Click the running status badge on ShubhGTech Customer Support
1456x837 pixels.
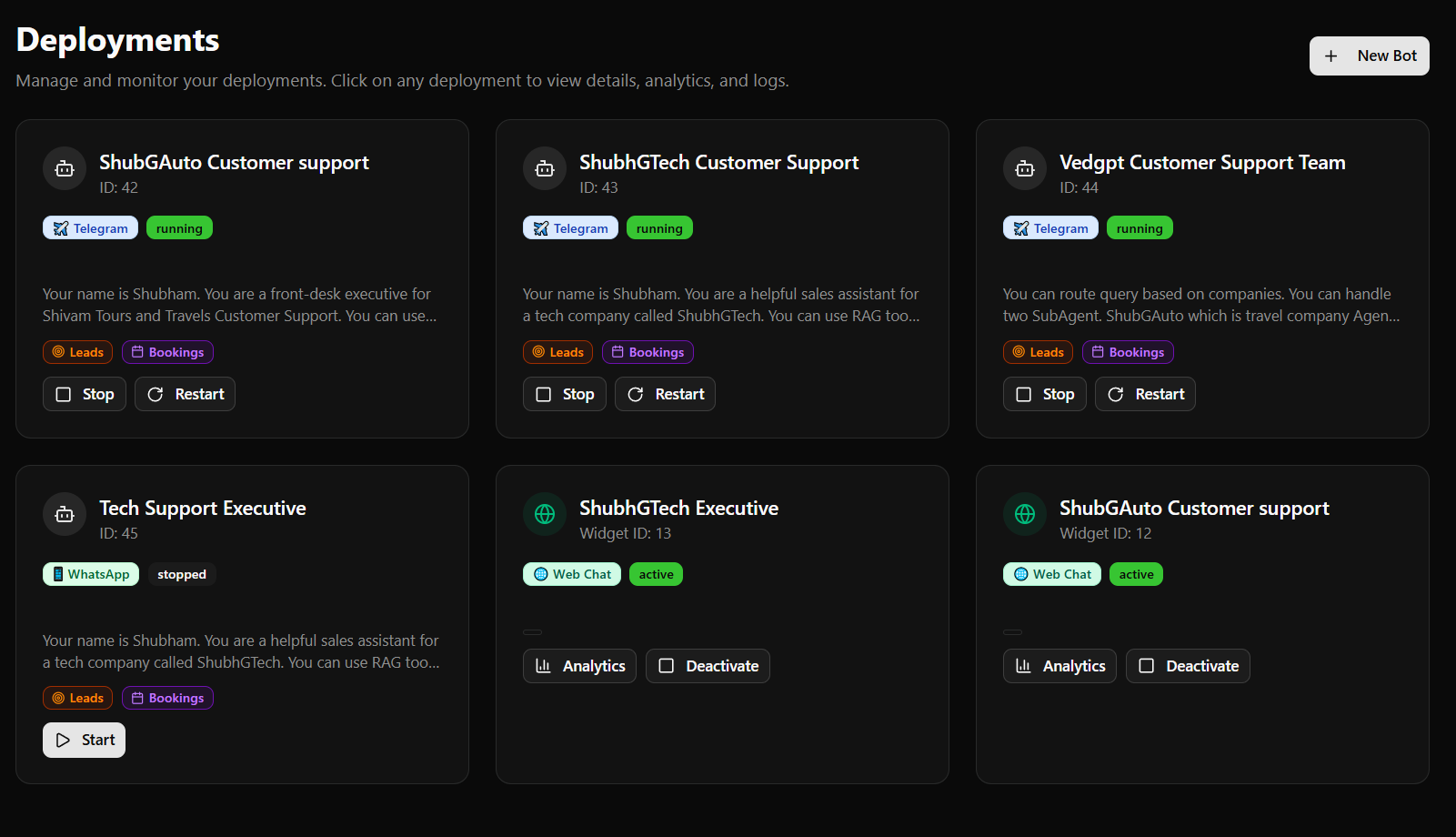coord(659,227)
